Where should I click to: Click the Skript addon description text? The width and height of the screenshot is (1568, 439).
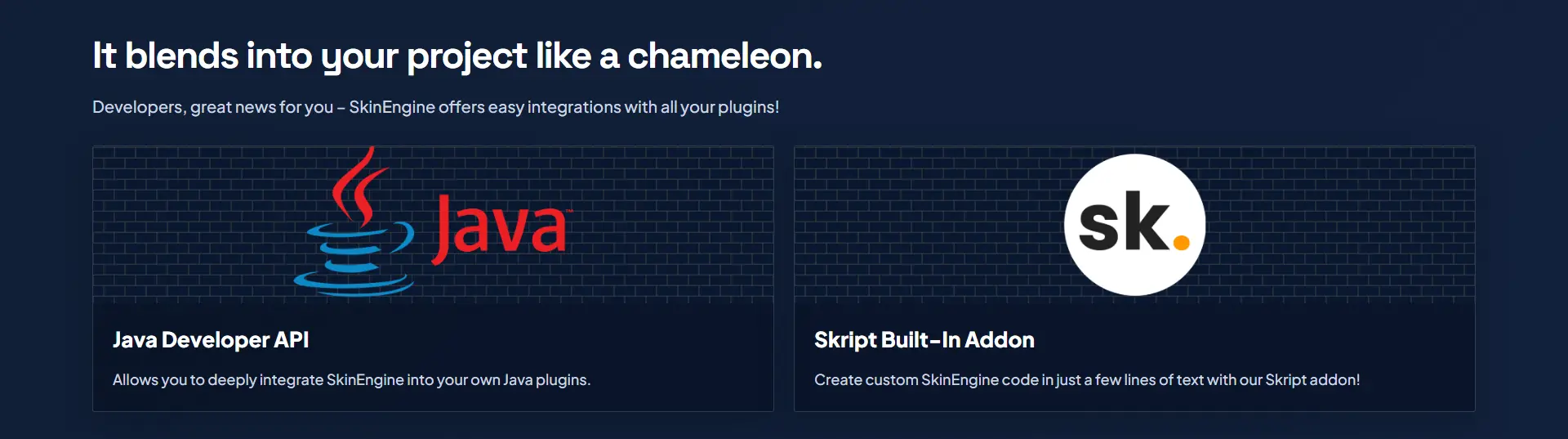point(1087,380)
